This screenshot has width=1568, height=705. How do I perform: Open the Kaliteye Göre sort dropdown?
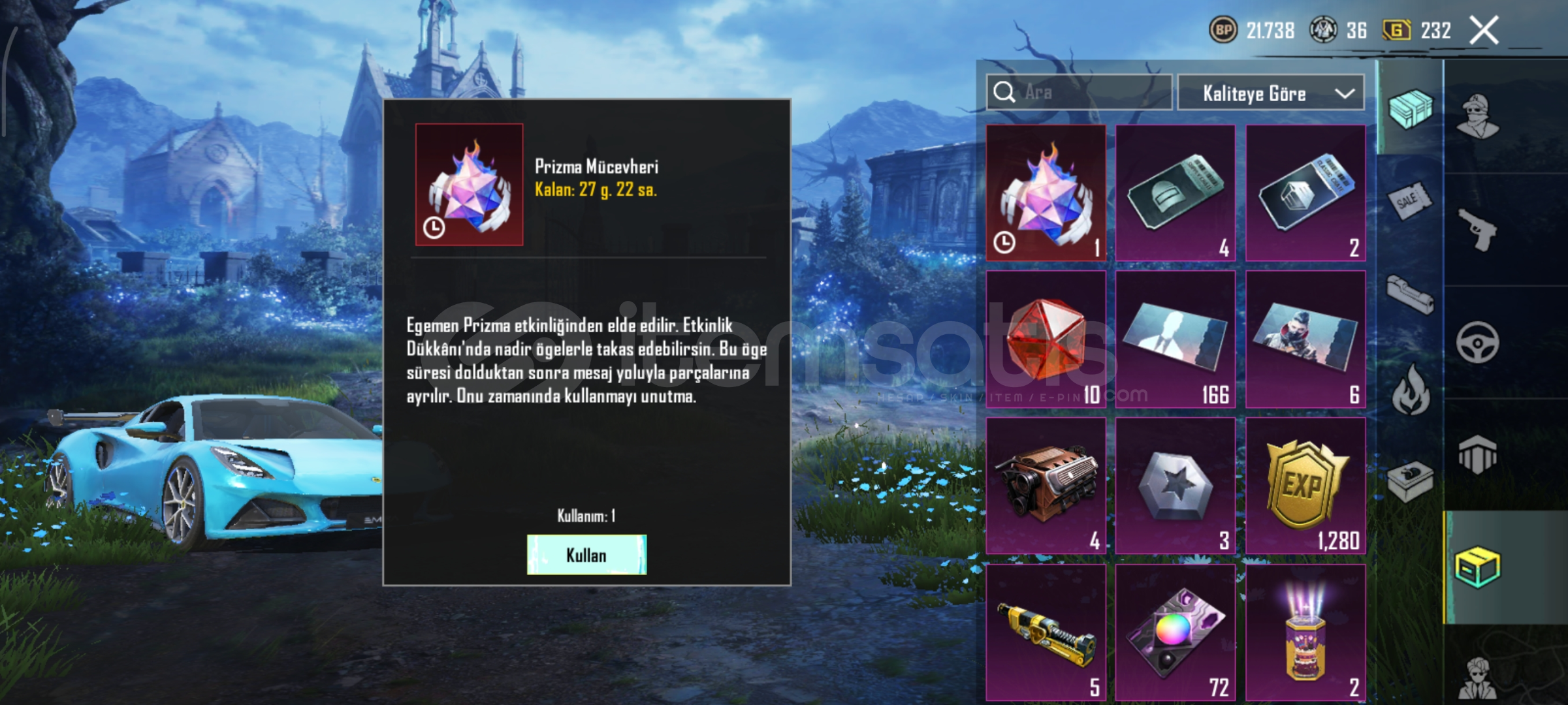(x=1271, y=93)
